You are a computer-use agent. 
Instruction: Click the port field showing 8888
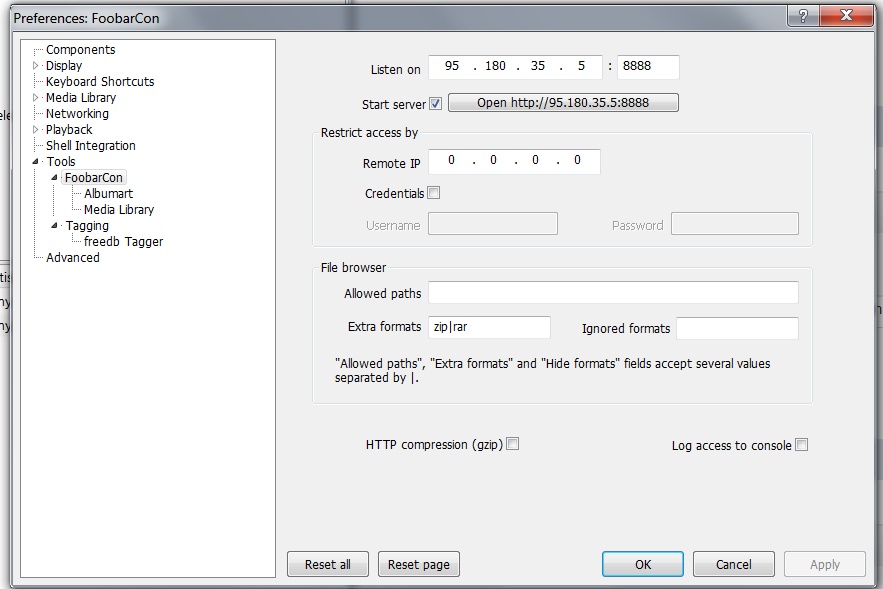coord(648,67)
